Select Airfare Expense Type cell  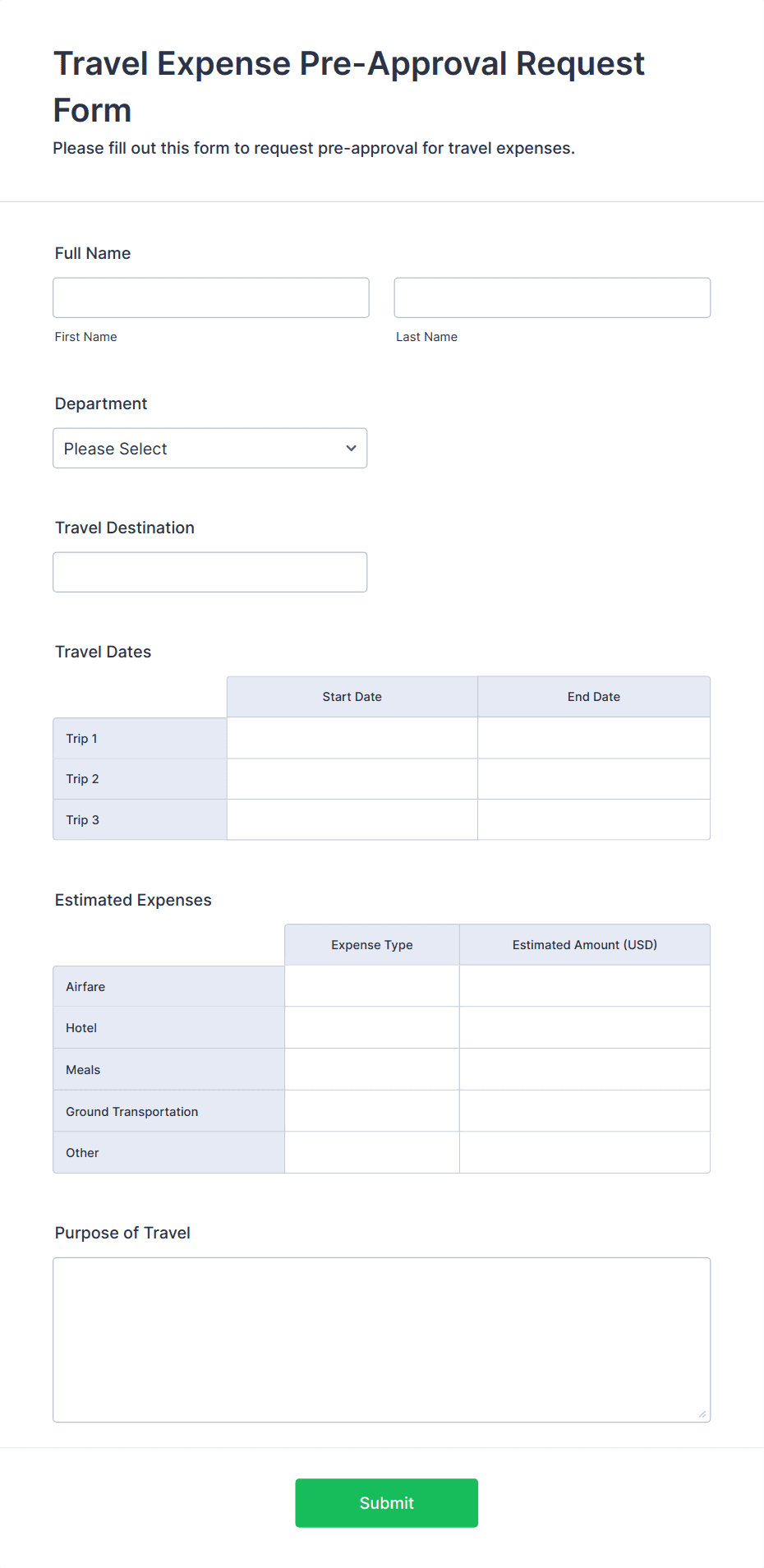pos(372,986)
